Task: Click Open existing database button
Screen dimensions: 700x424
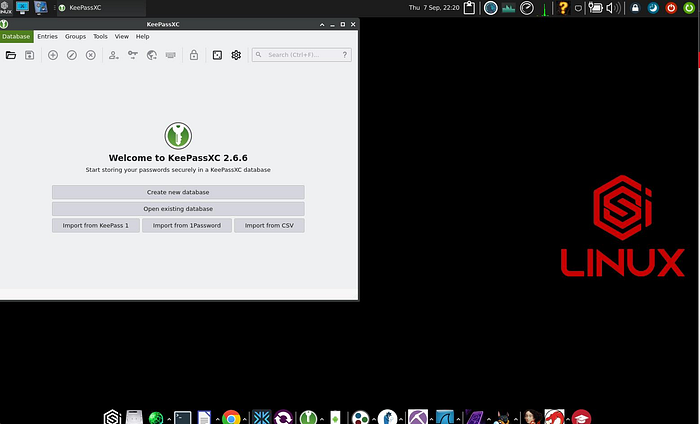Action: tap(178, 209)
